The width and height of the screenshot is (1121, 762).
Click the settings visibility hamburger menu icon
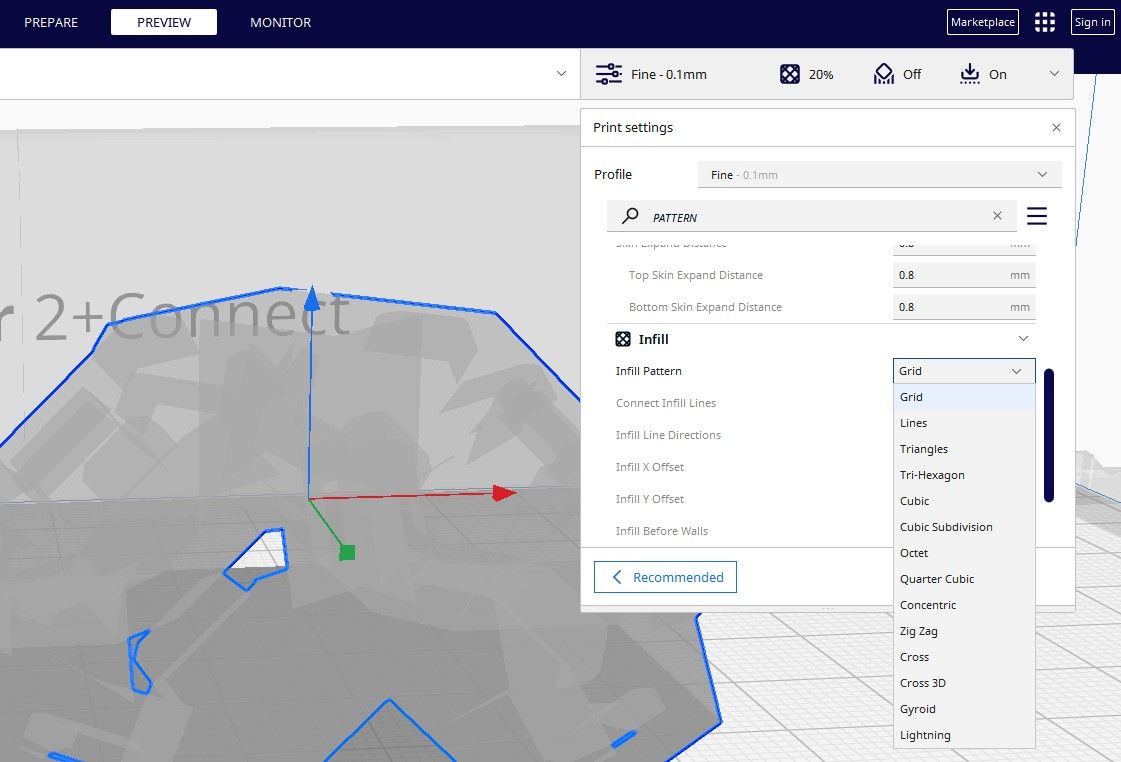click(x=1036, y=216)
